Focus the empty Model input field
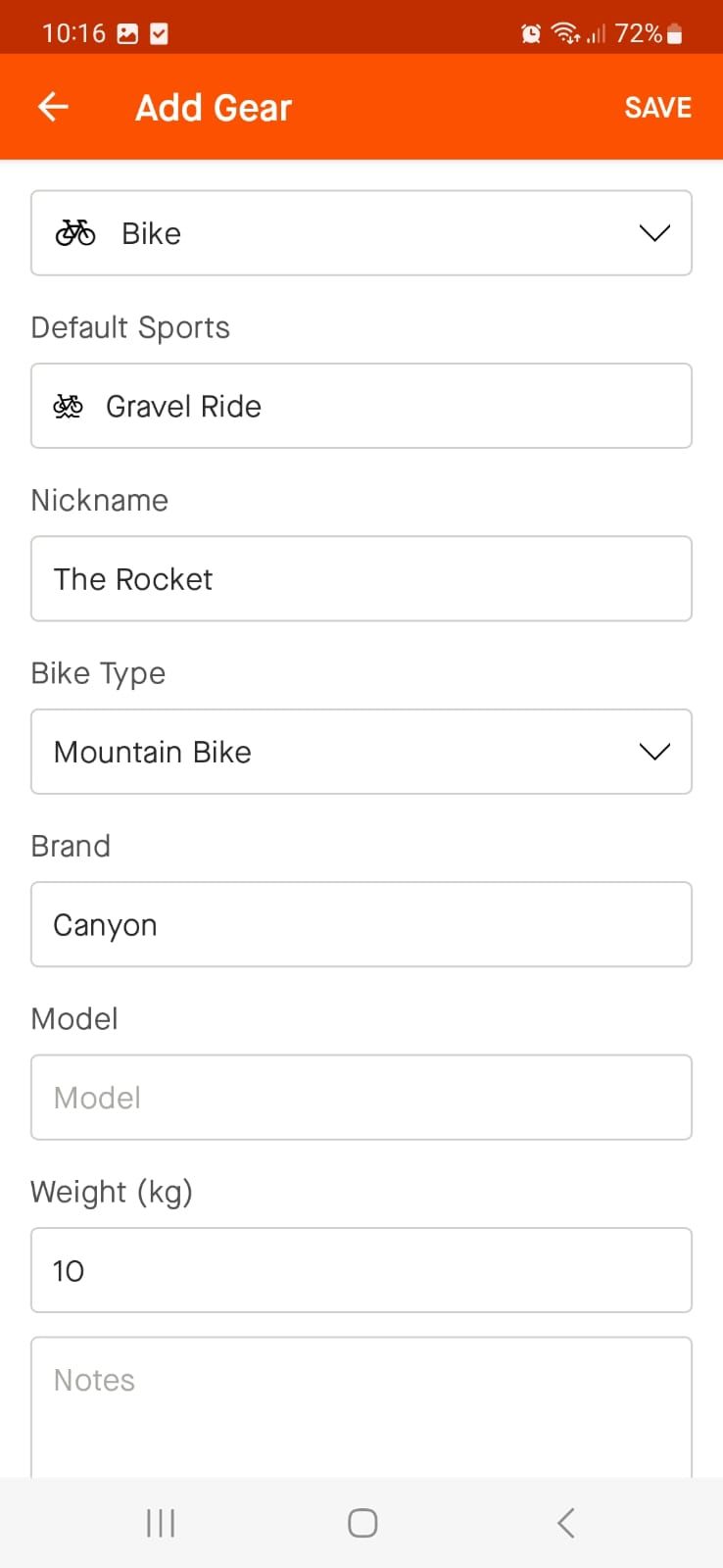723x1568 pixels. [x=361, y=1098]
